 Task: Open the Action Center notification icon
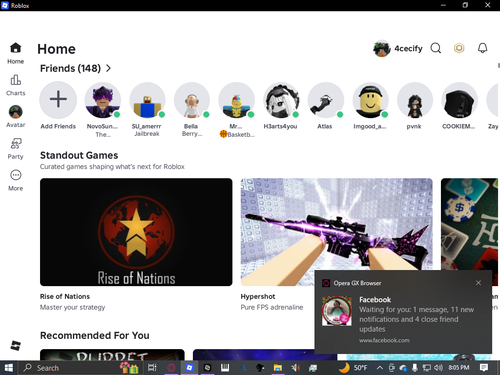coord(484,368)
